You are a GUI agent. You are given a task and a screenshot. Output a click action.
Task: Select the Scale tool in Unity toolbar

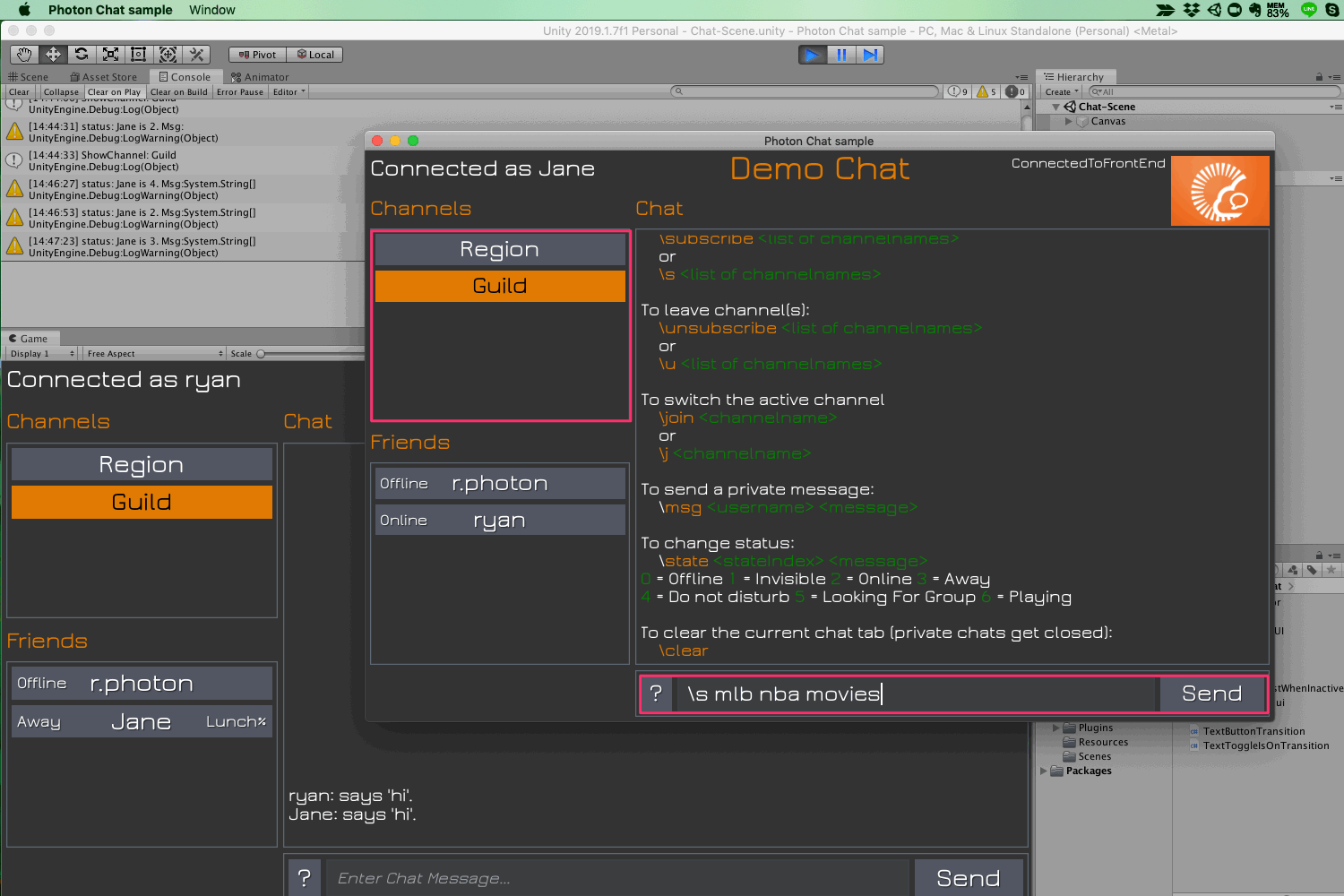pyautogui.click(x=110, y=55)
